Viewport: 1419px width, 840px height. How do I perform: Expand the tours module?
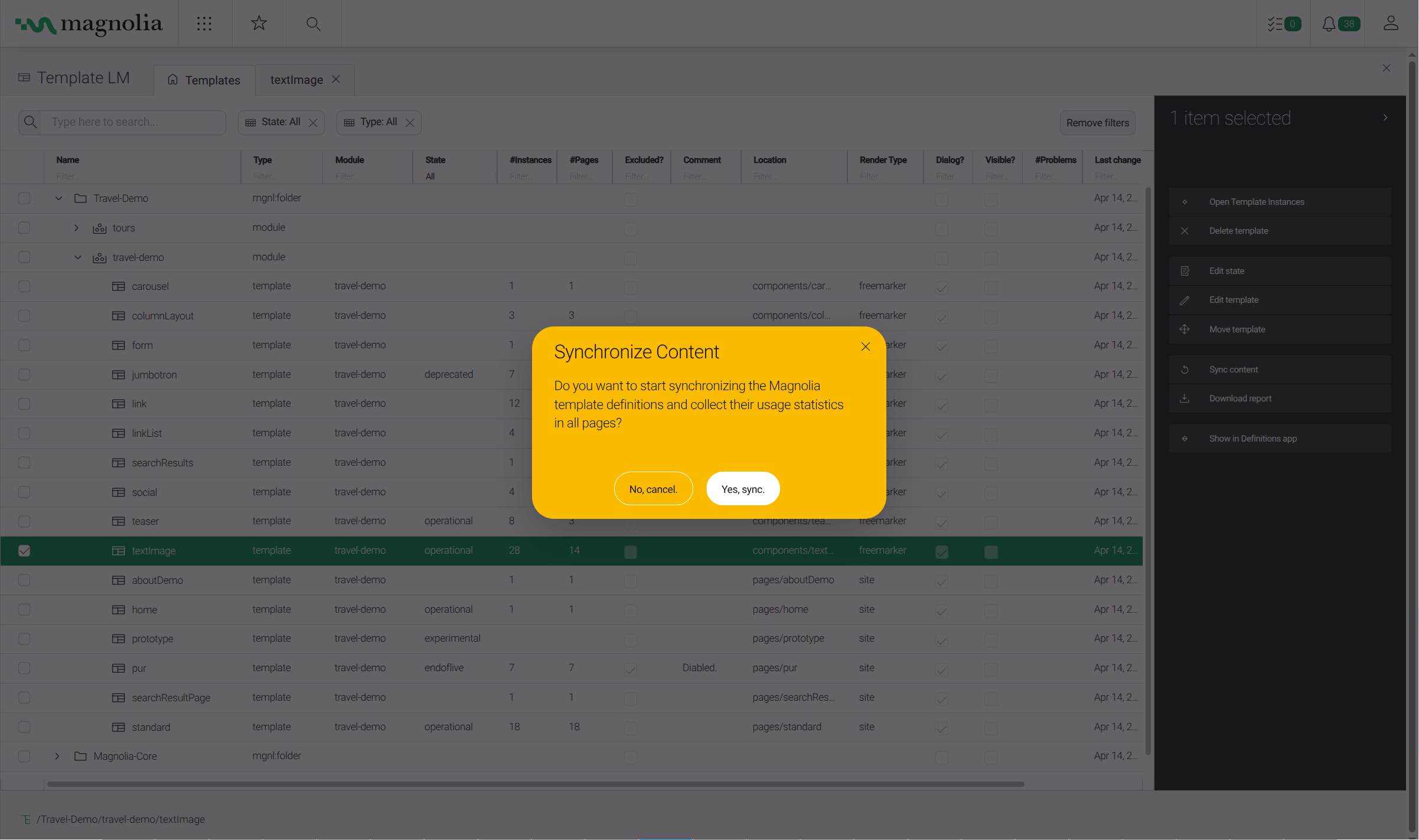(76, 228)
